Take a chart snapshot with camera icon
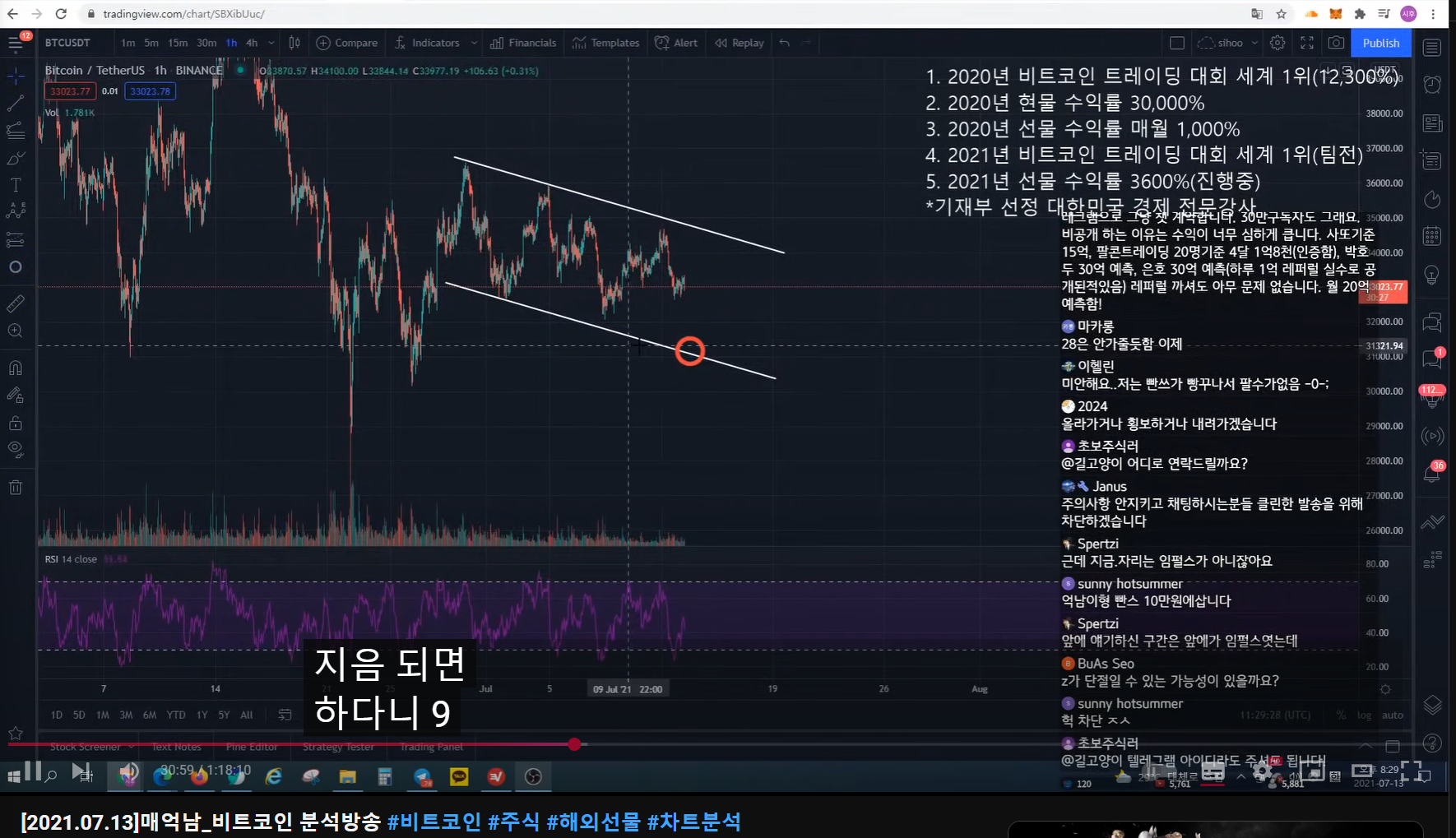Viewport: 1456px width, 838px height. point(1337,43)
